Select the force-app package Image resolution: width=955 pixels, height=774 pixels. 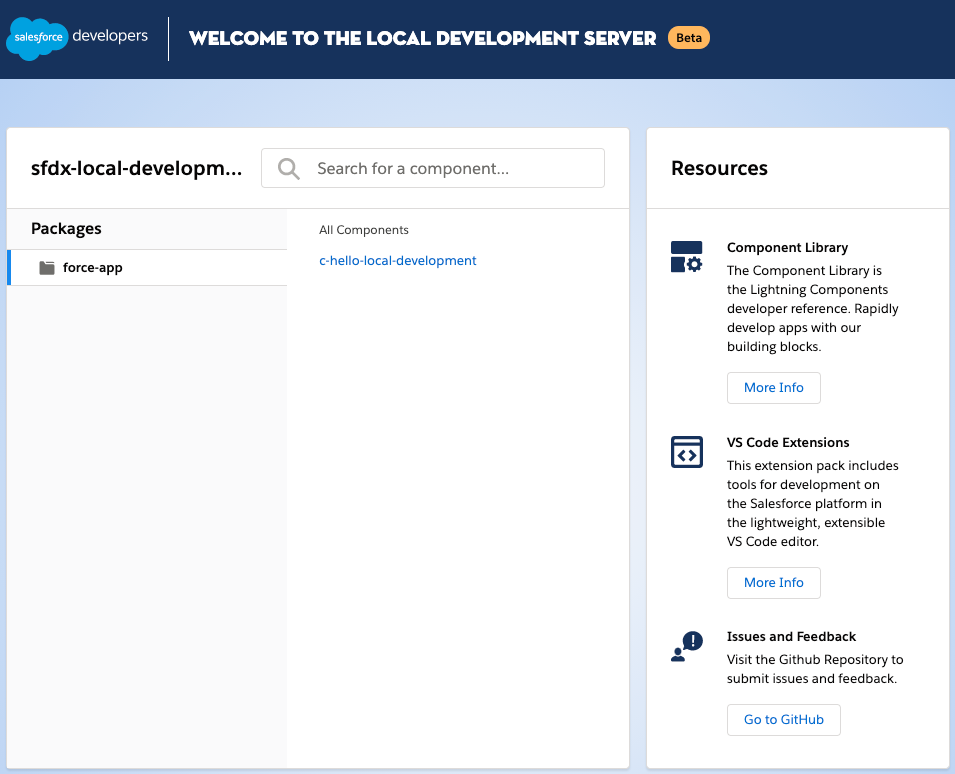click(x=93, y=268)
